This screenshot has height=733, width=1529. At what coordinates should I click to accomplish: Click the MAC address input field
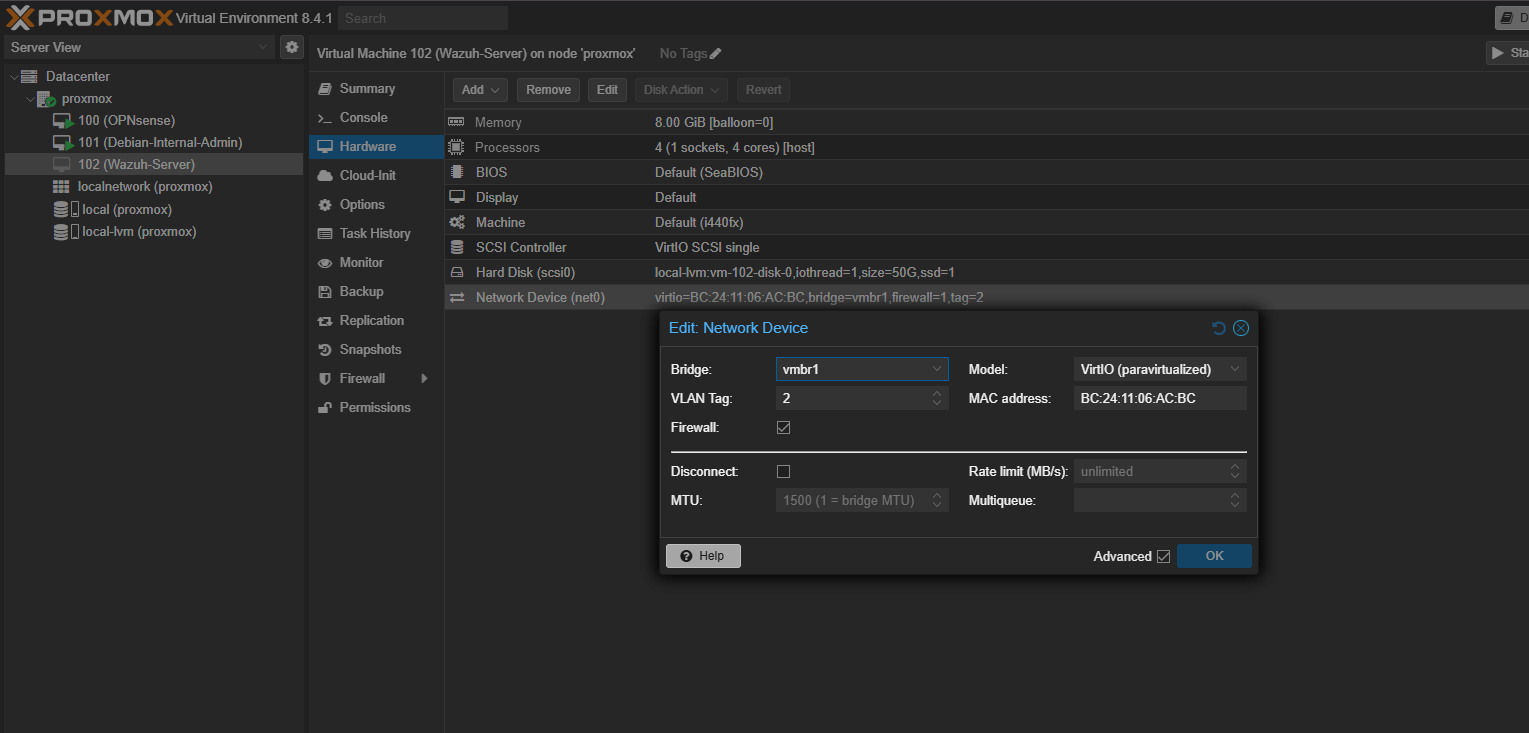[1159, 398]
